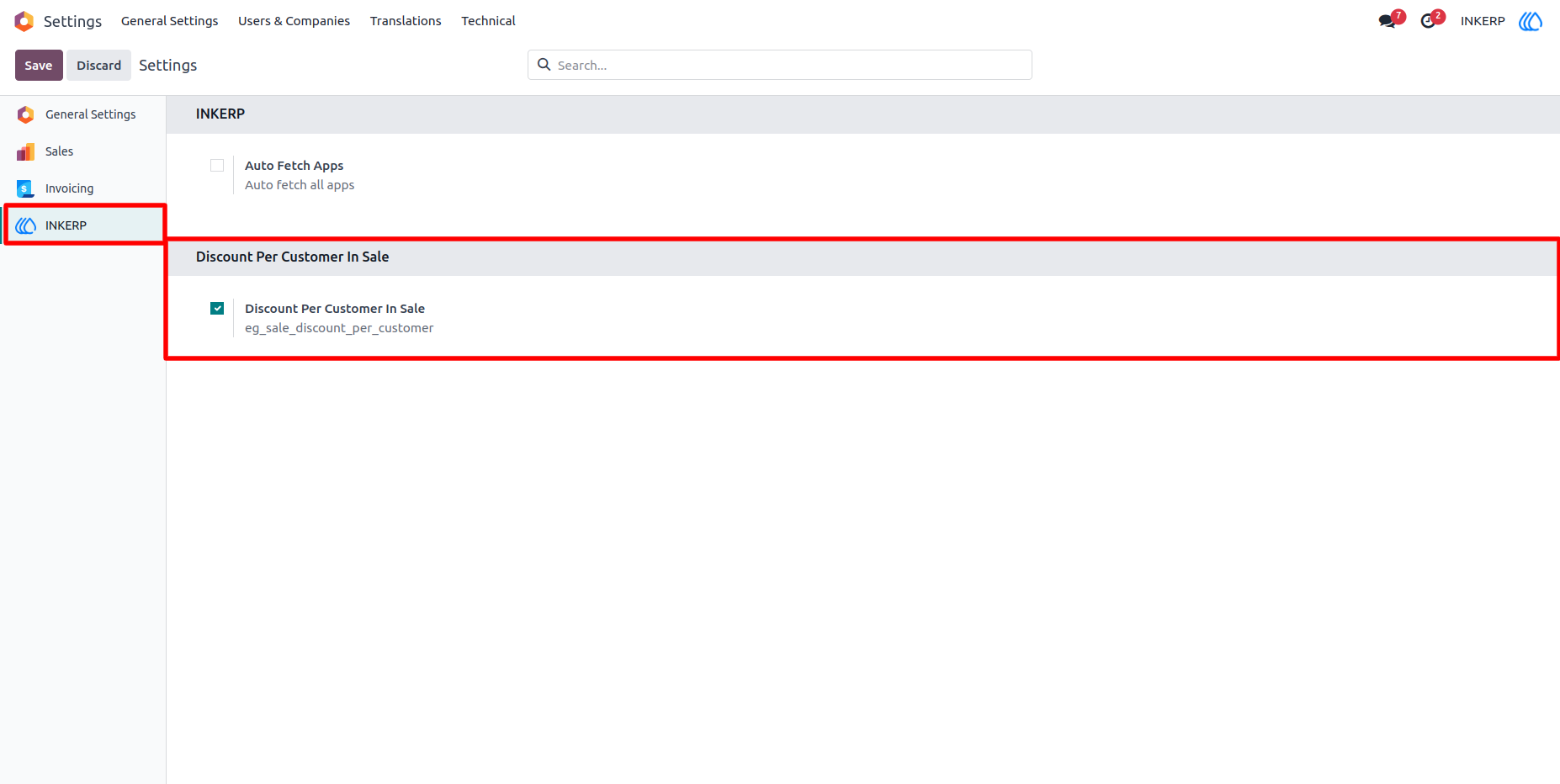Open the Technical menu
1560x784 pixels.
click(x=488, y=21)
